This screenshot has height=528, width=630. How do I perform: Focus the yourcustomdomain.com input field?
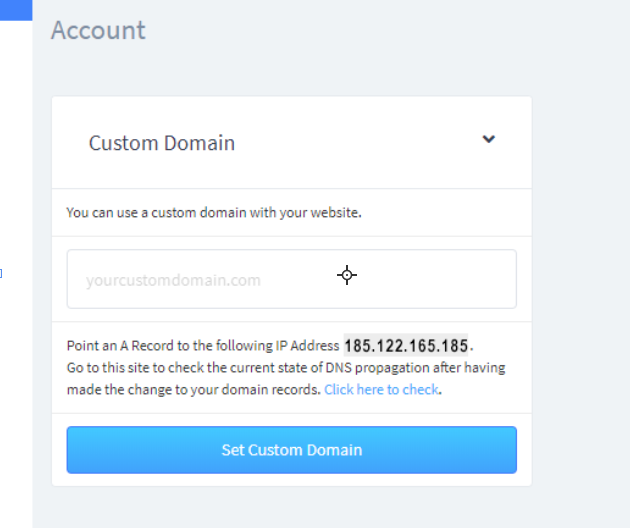pos(292,279)
